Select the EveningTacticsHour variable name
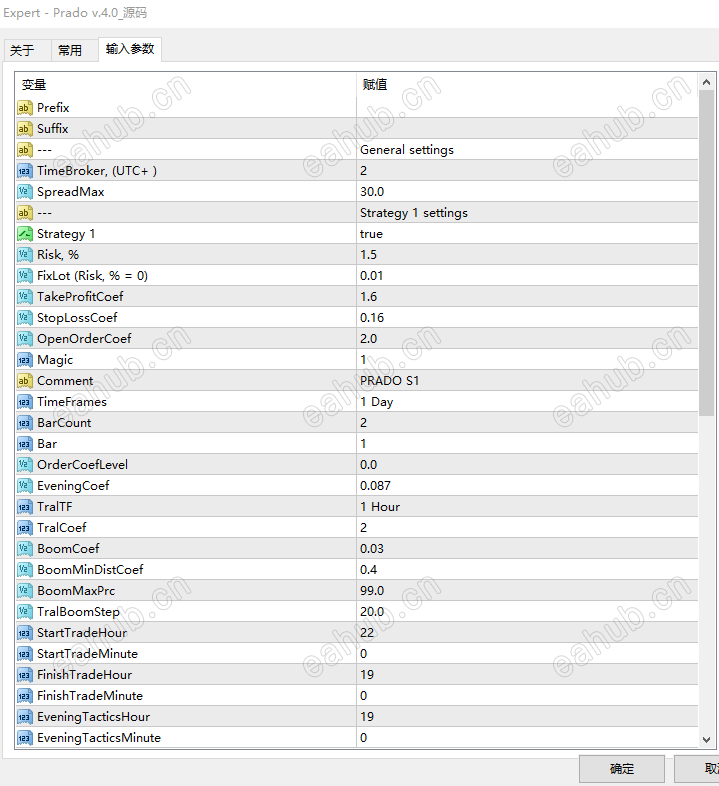The image size is (719, 786). click(x=93, y=717)
